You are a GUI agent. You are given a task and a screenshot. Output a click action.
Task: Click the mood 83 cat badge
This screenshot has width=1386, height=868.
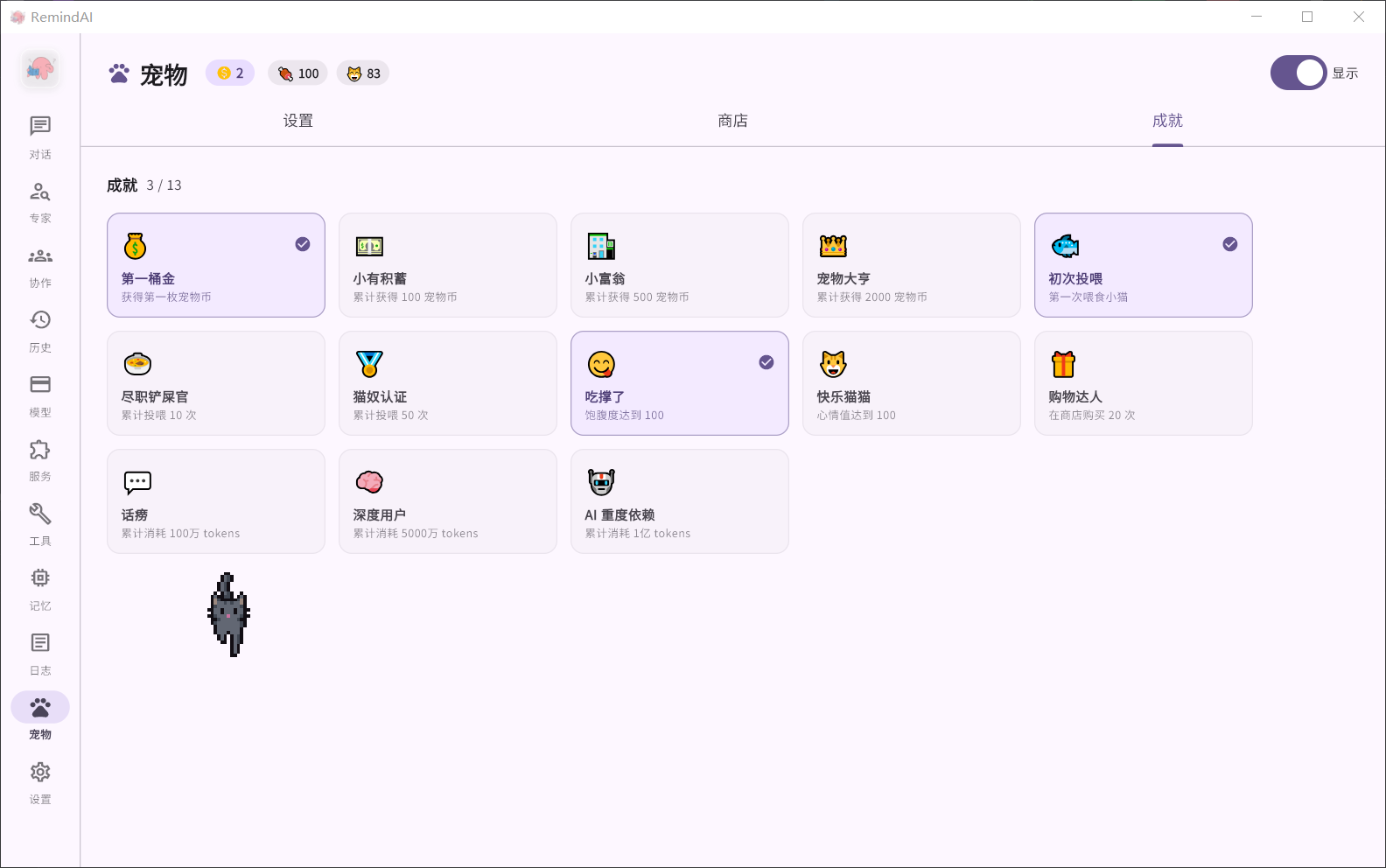(363, 73)
